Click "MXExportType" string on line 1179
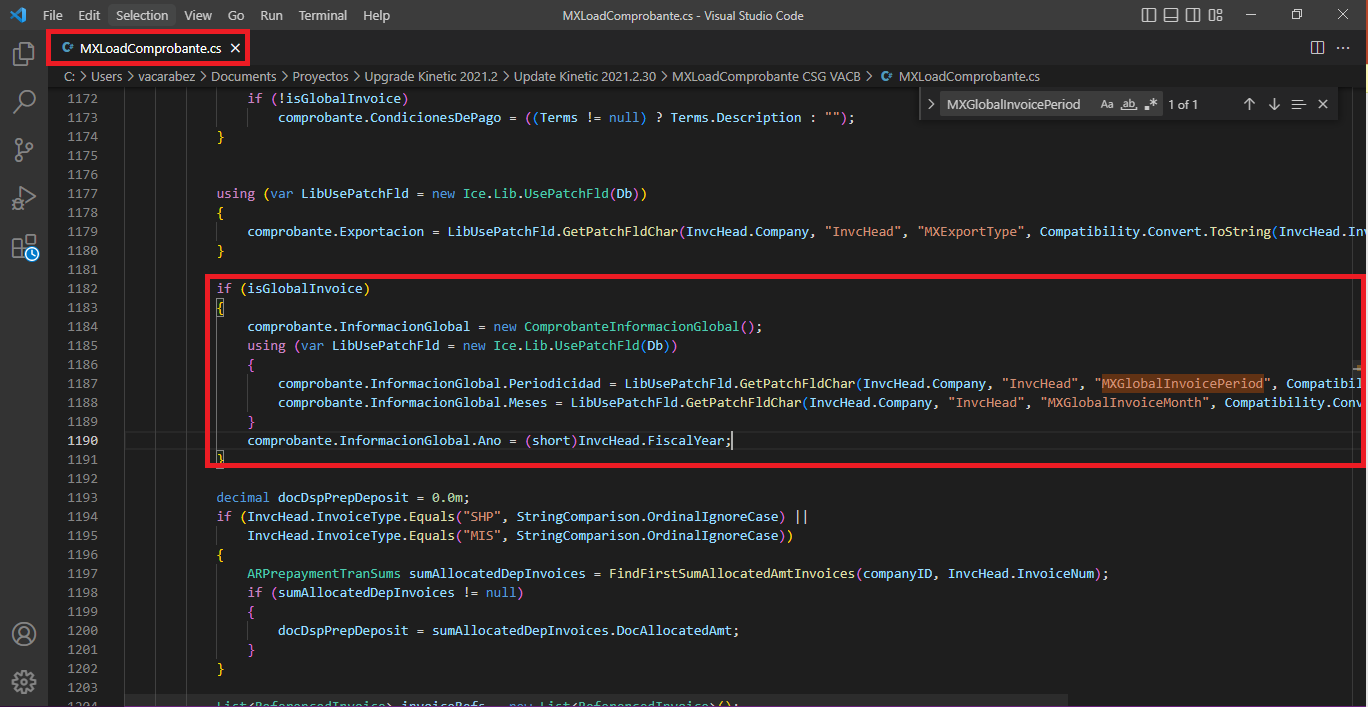Image resolution: width=1368 pixels, height=707 pixels. tap(971, 231)
